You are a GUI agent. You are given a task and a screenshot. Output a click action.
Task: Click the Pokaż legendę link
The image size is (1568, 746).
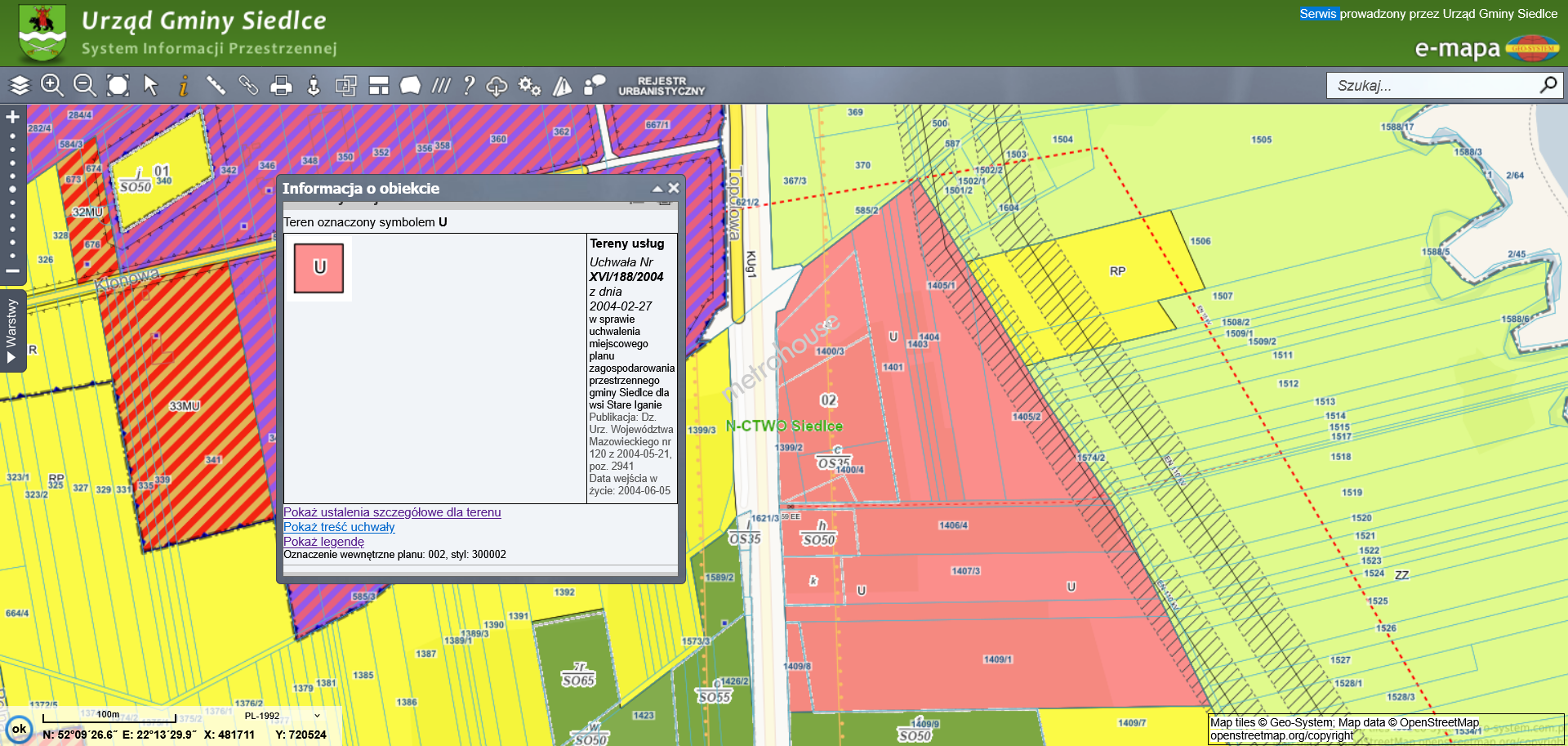323,542
